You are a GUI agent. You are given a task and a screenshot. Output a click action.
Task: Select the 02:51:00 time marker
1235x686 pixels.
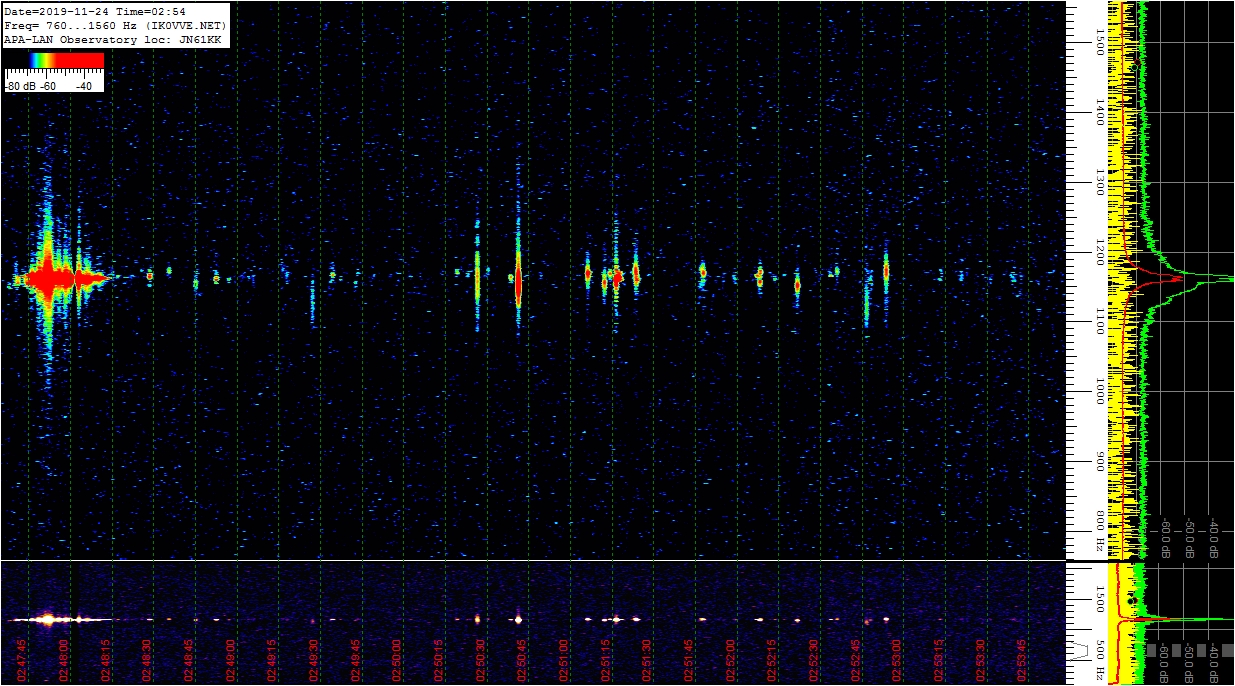tap(565, 659)
